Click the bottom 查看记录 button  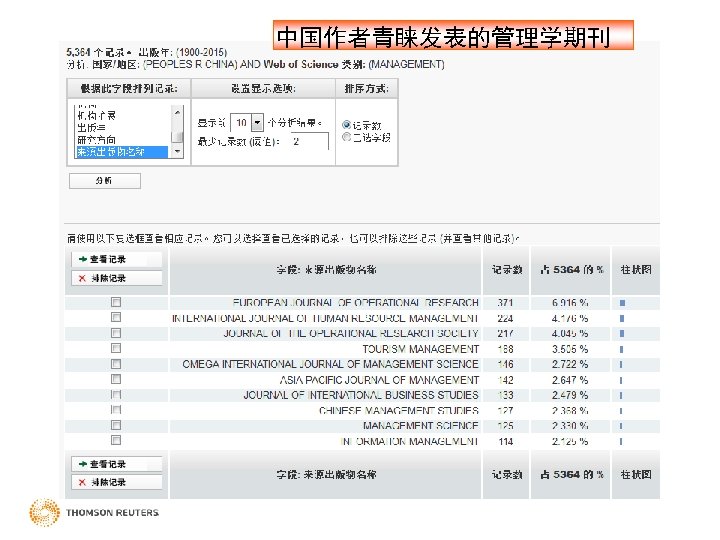(117, 464)
